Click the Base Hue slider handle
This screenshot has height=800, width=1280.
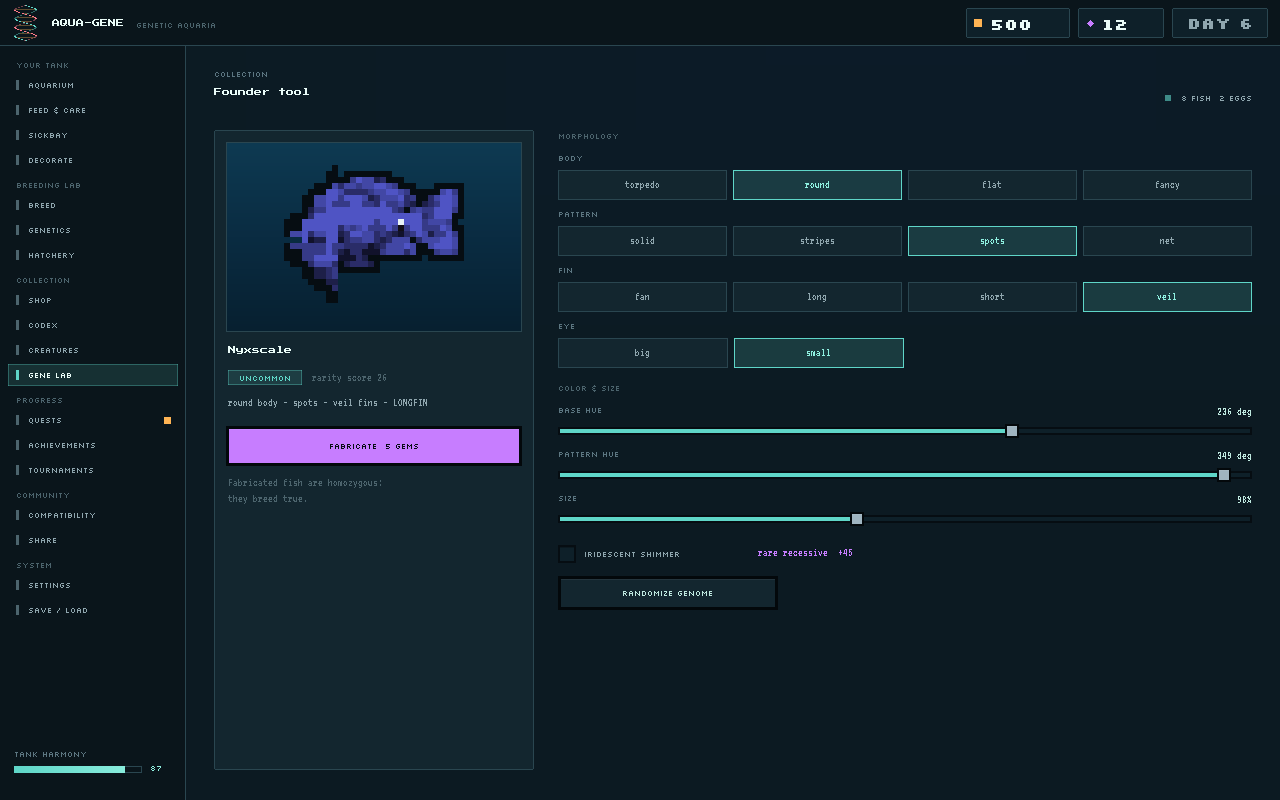point(1012,431)
